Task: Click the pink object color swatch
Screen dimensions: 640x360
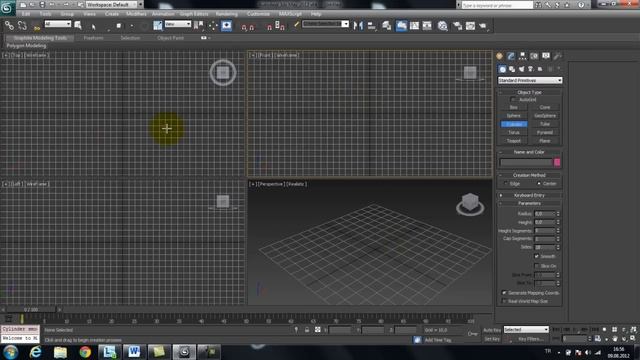Action: pyautogui.click(x=557, y=162)
